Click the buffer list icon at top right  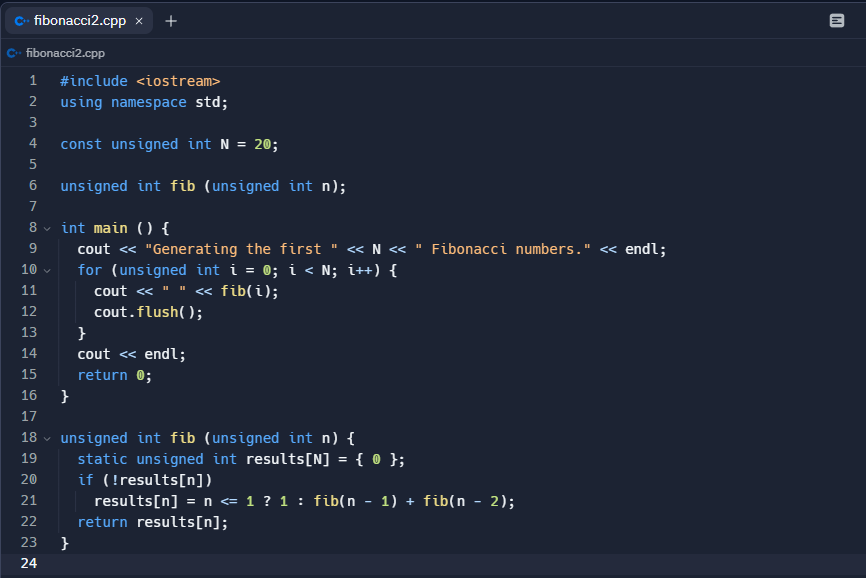tap(836, 20)
